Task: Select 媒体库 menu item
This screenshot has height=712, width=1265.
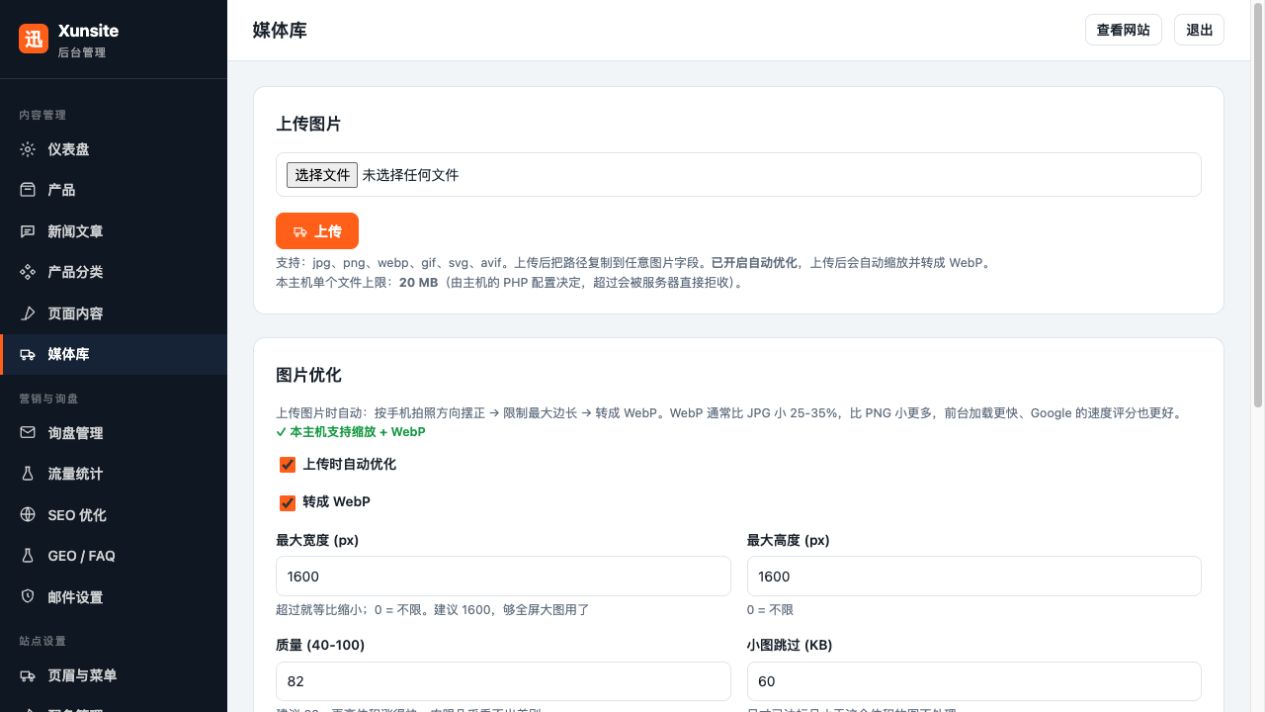Action: pyautogui.click(x=113, y=354)
